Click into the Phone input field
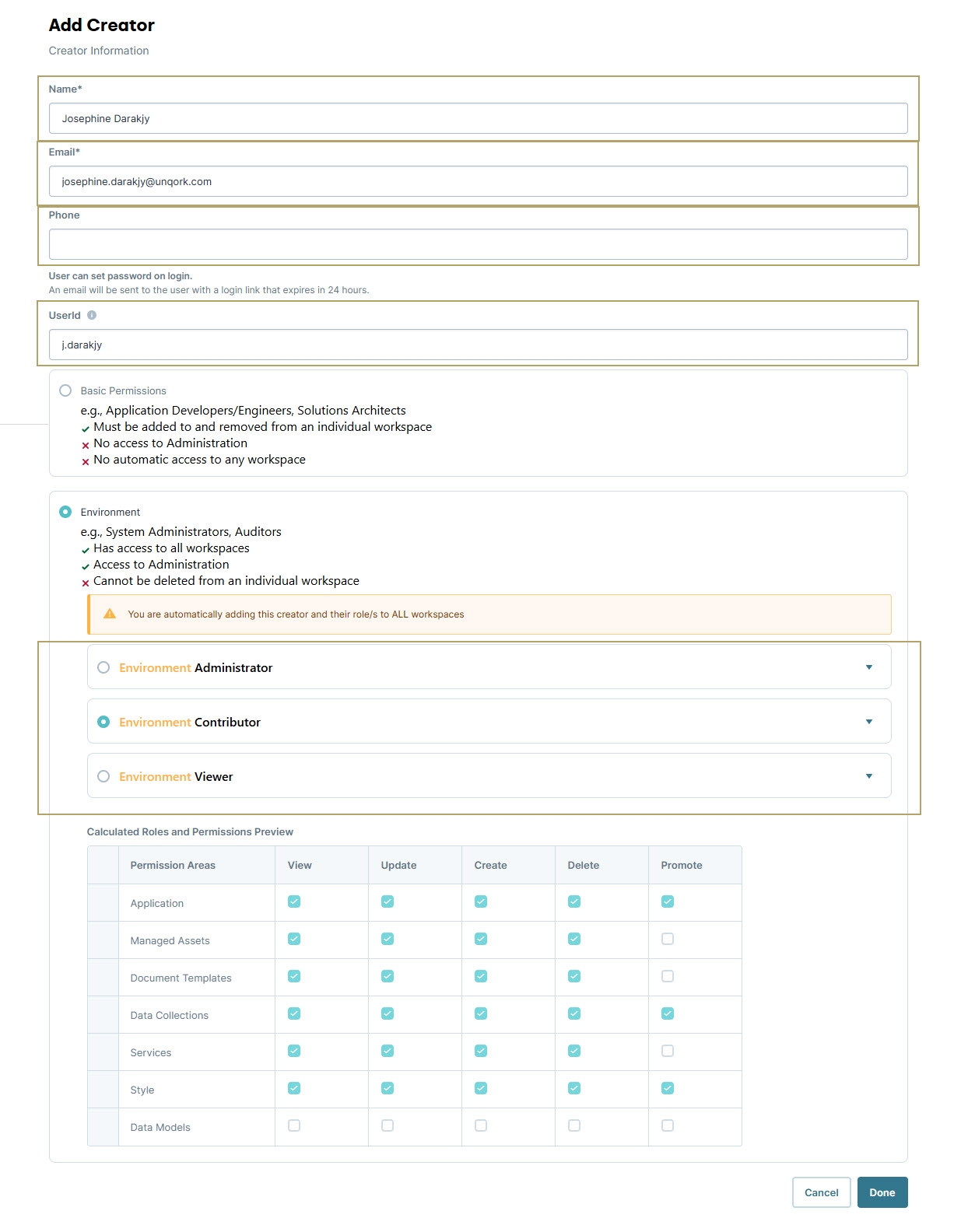Screen dimensions: 968x1232 click(x=479, y=244)
